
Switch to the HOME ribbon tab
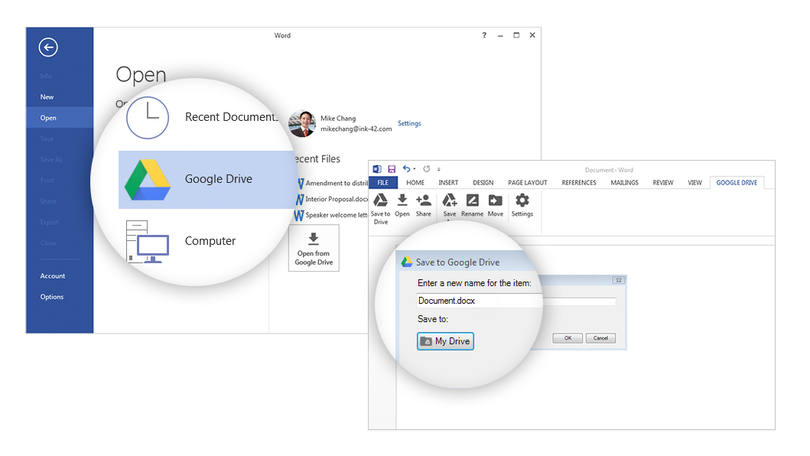coord(415,183)
